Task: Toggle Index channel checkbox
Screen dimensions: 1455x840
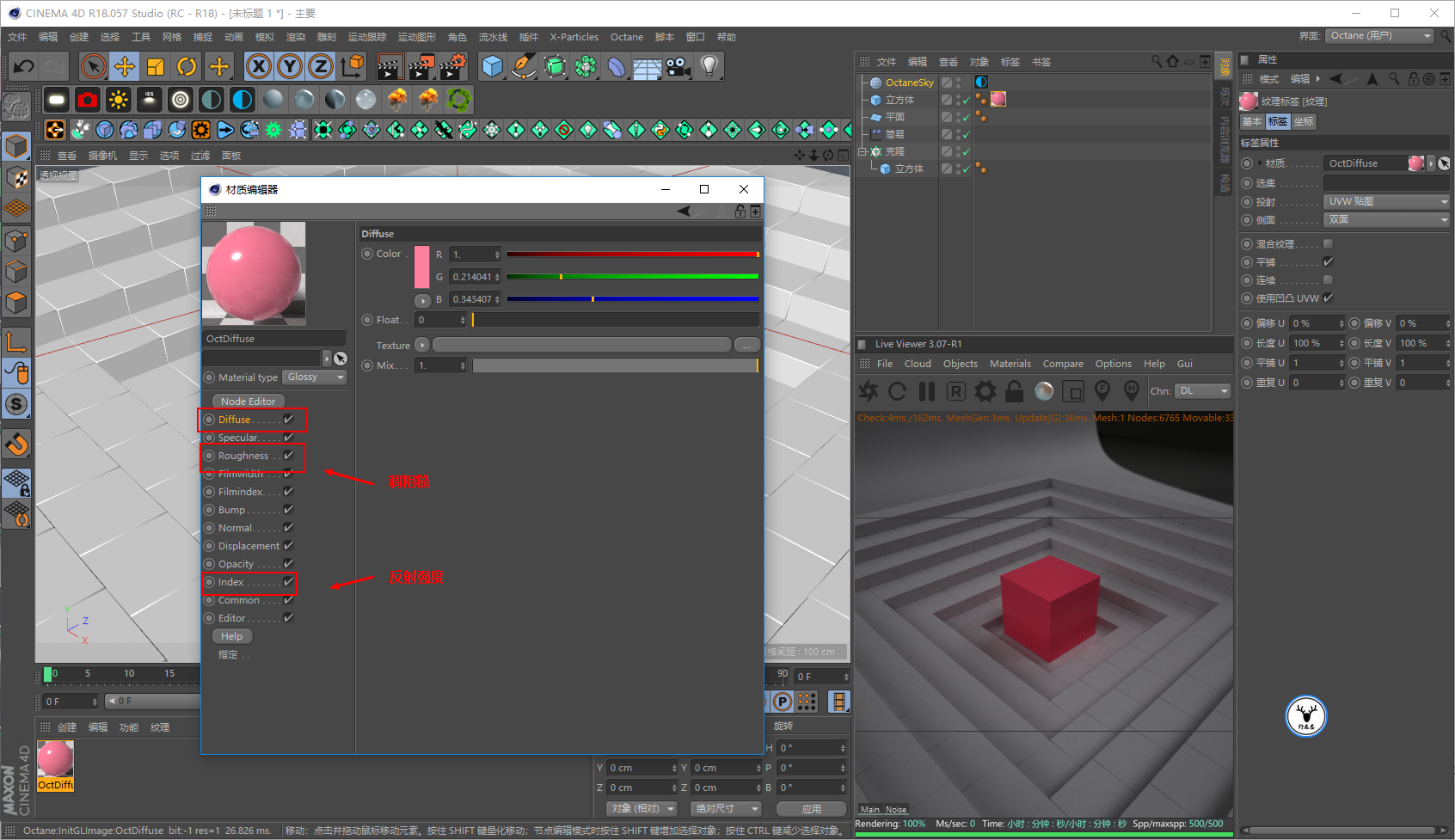Action: 288,581
